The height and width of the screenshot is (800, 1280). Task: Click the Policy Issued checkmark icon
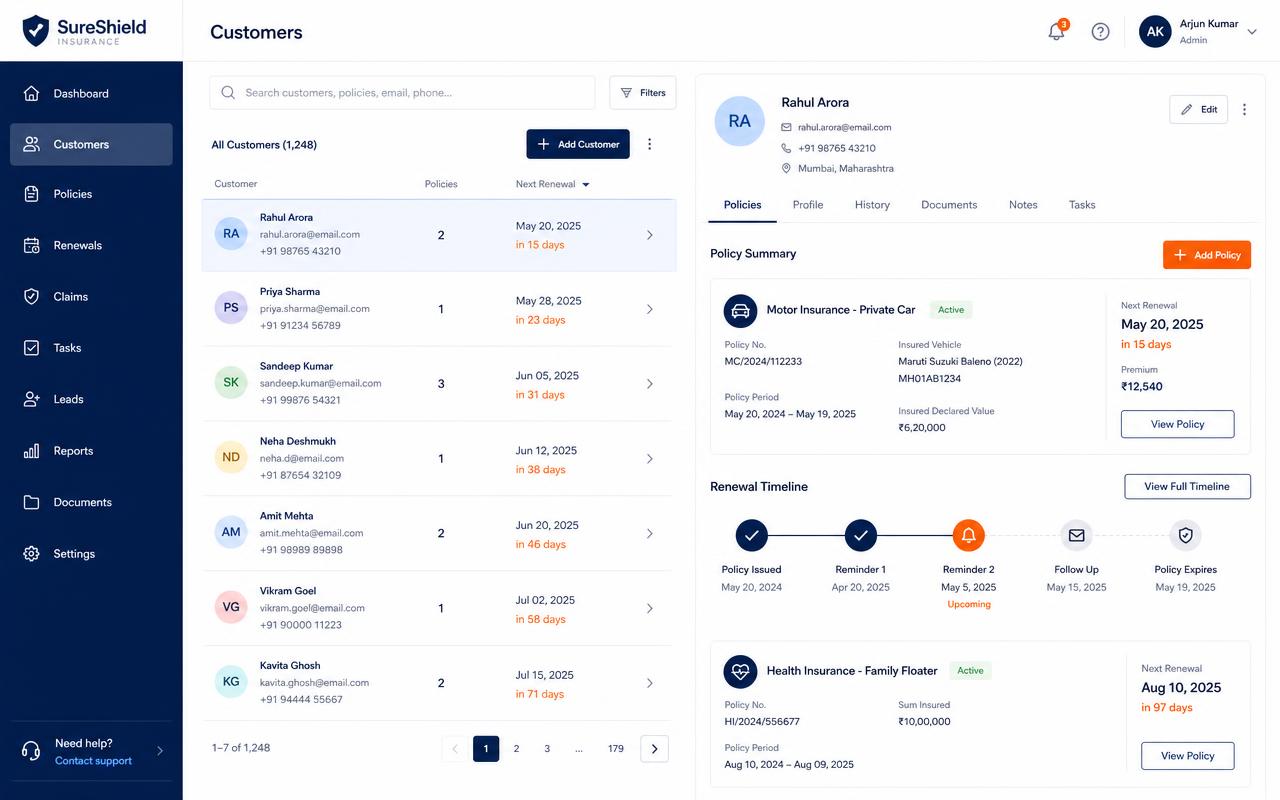(x=751, y=536)
